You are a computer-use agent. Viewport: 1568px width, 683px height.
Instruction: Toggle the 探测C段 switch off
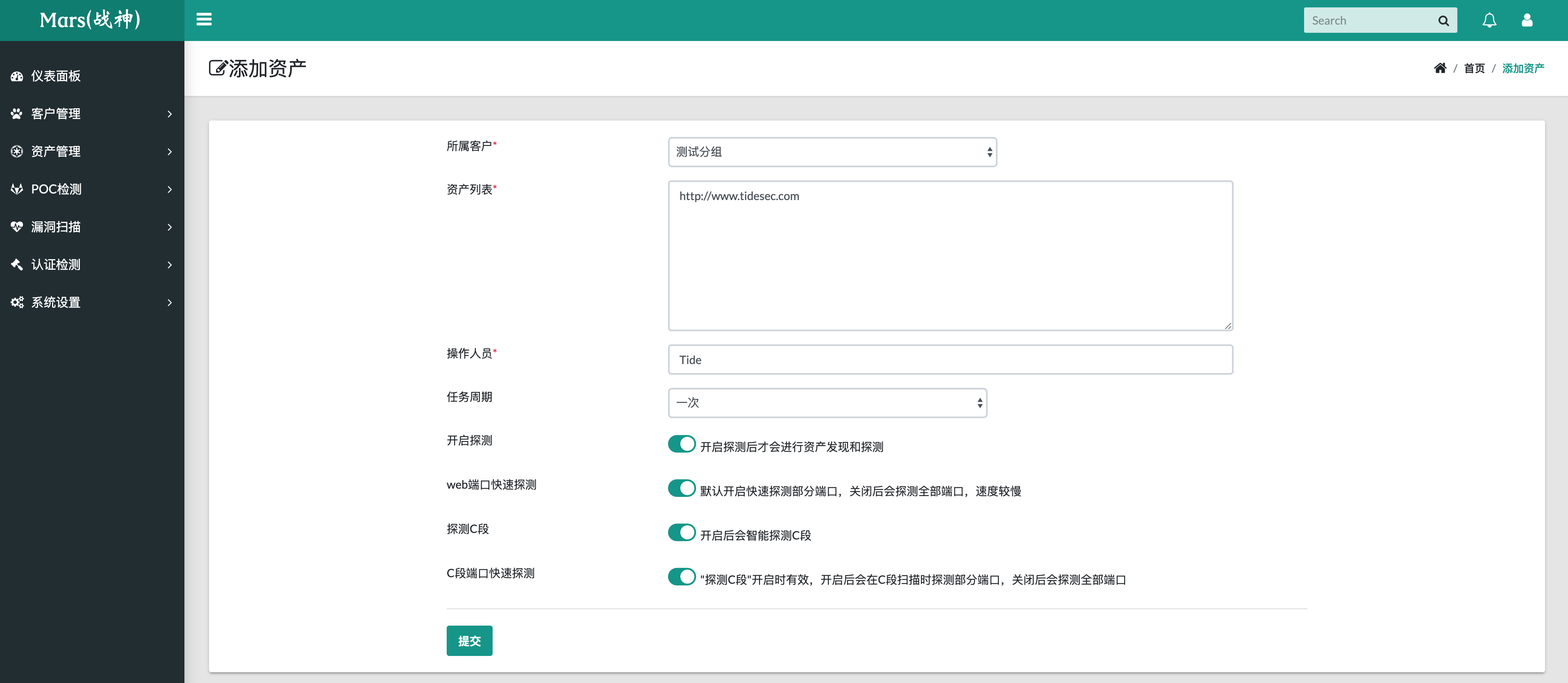(x=682, y=532)
